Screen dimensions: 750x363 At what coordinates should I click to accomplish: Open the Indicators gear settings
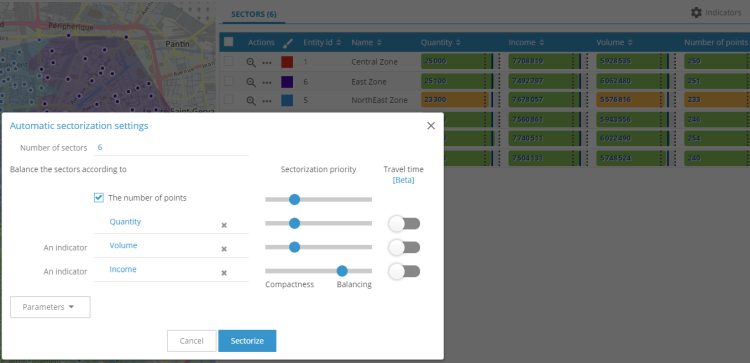696,12
